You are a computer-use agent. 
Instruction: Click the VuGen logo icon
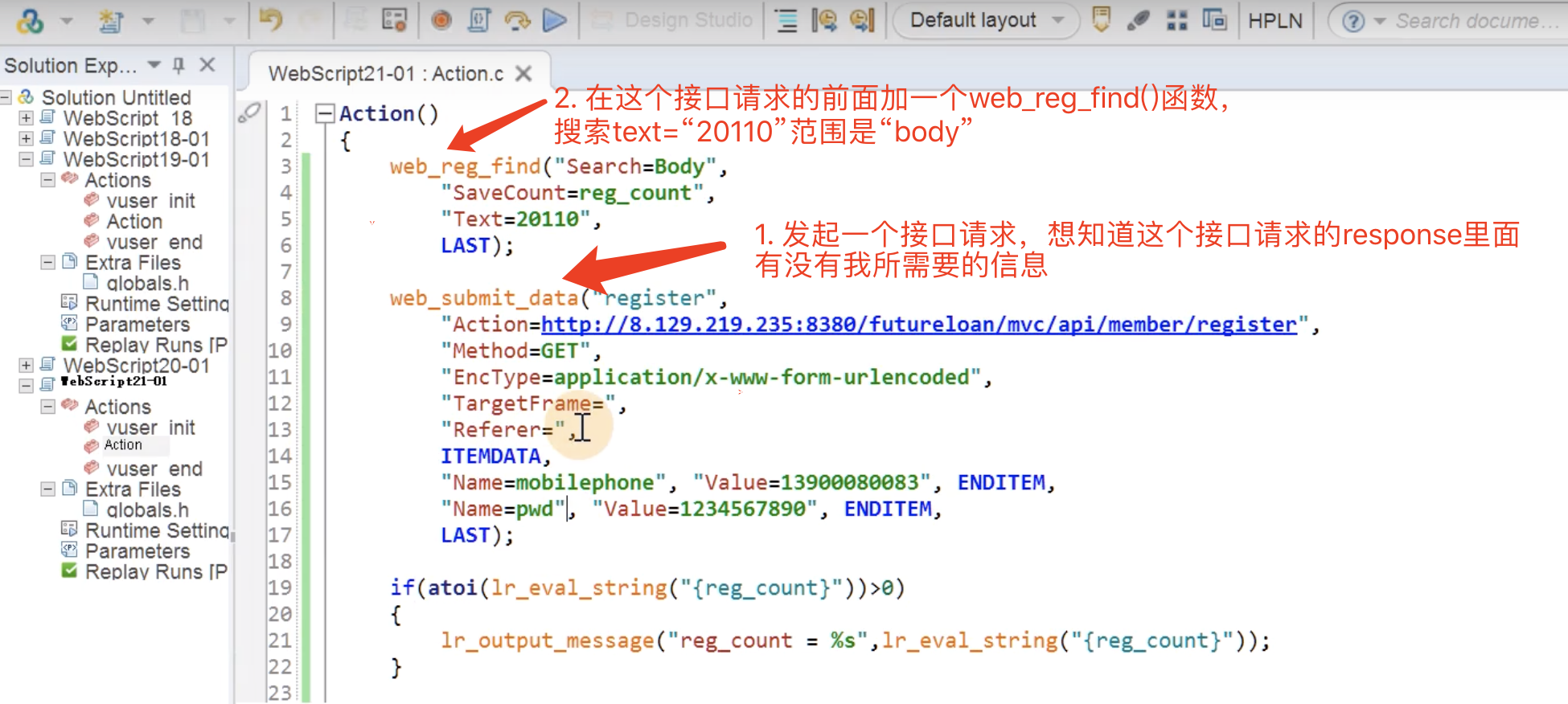tap(31, 21)
